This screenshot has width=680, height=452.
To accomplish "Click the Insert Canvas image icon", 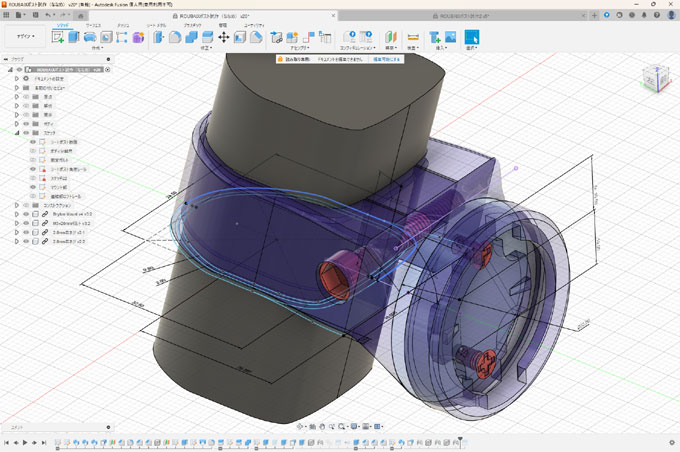I will click(x=451, y=37).
